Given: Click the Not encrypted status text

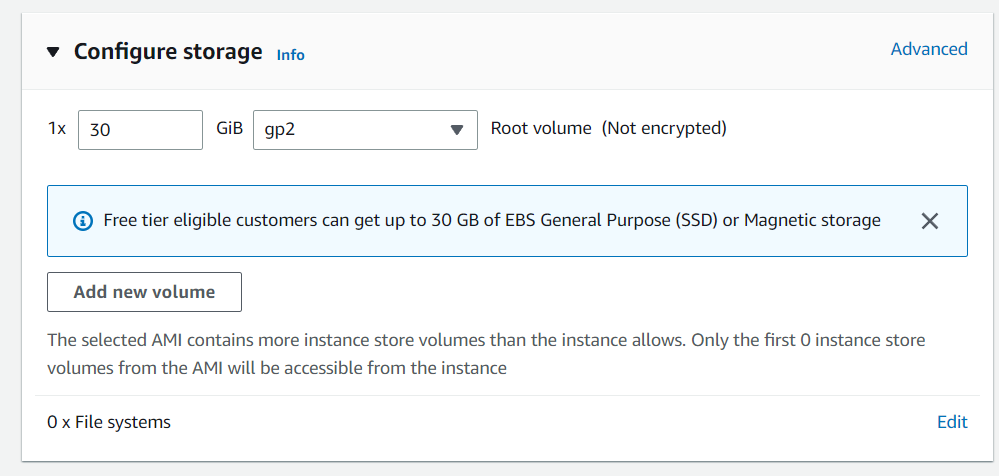Looking at the screenshot, I should coord(664,128).
